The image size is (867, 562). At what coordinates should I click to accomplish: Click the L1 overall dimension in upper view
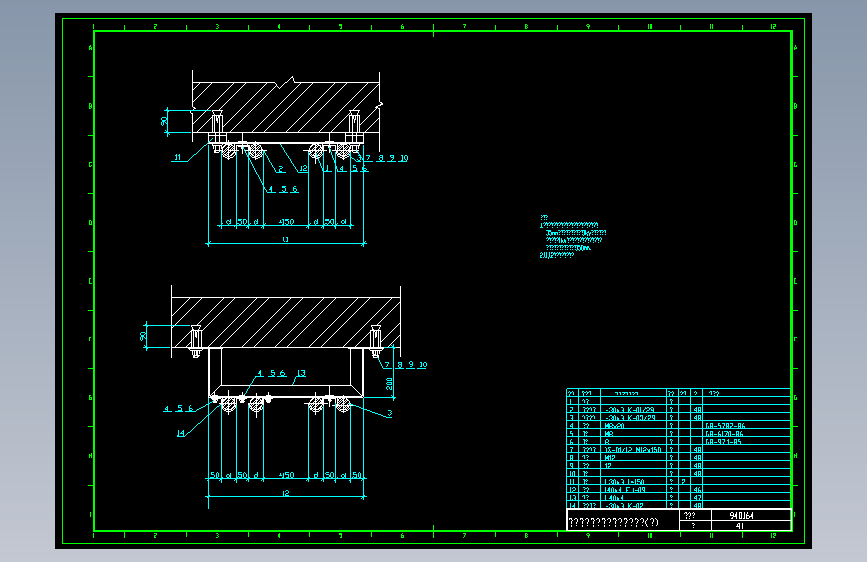coord(285,239)
